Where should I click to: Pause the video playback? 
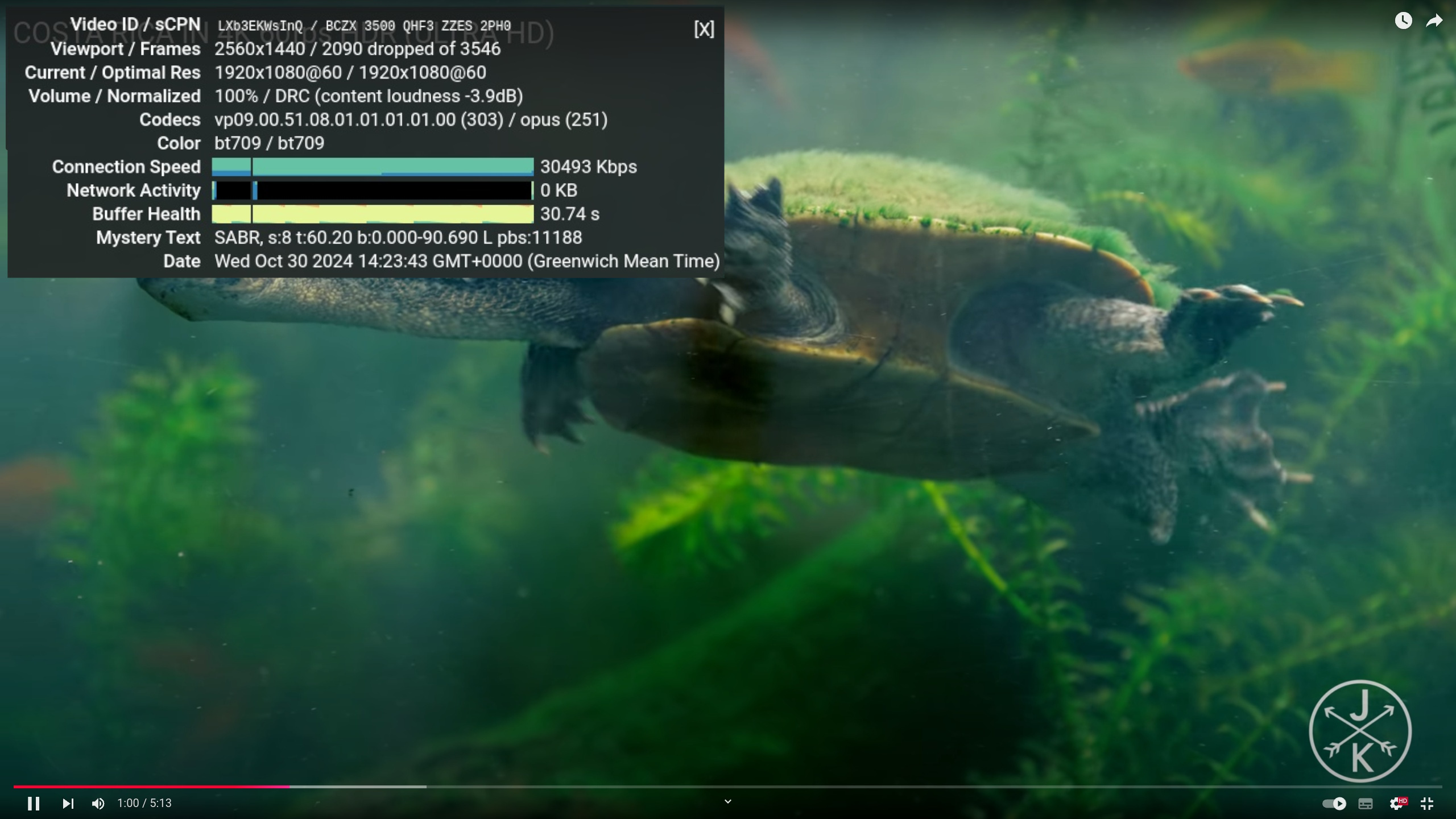(x=34, y=803)
